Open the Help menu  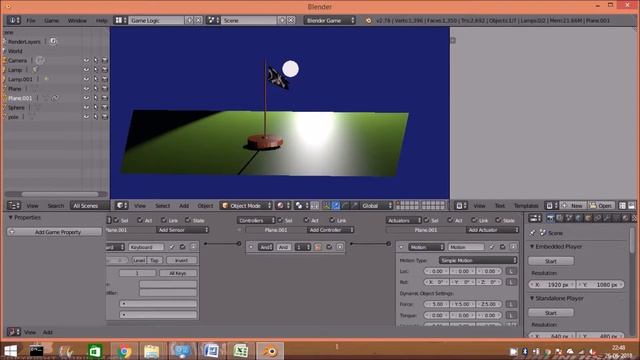coord(101,20)
